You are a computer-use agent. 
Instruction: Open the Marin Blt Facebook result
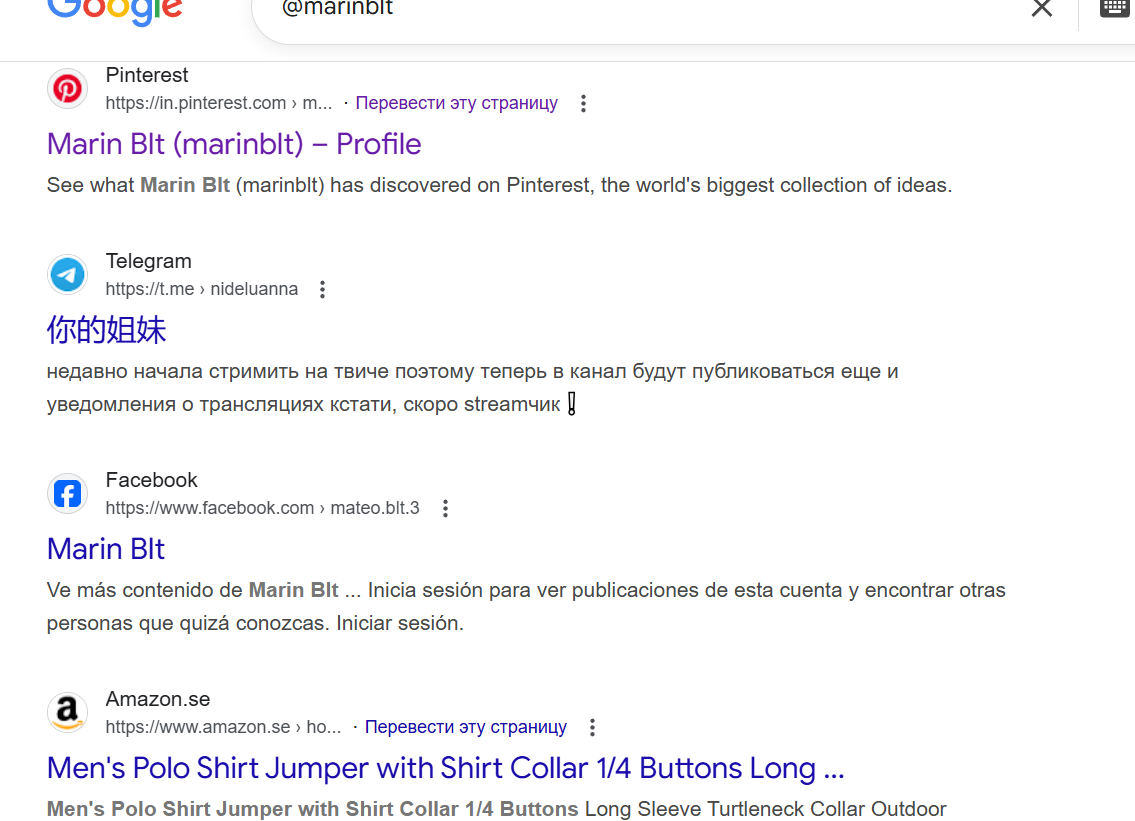pyautogui.click(x=106, y=549)
